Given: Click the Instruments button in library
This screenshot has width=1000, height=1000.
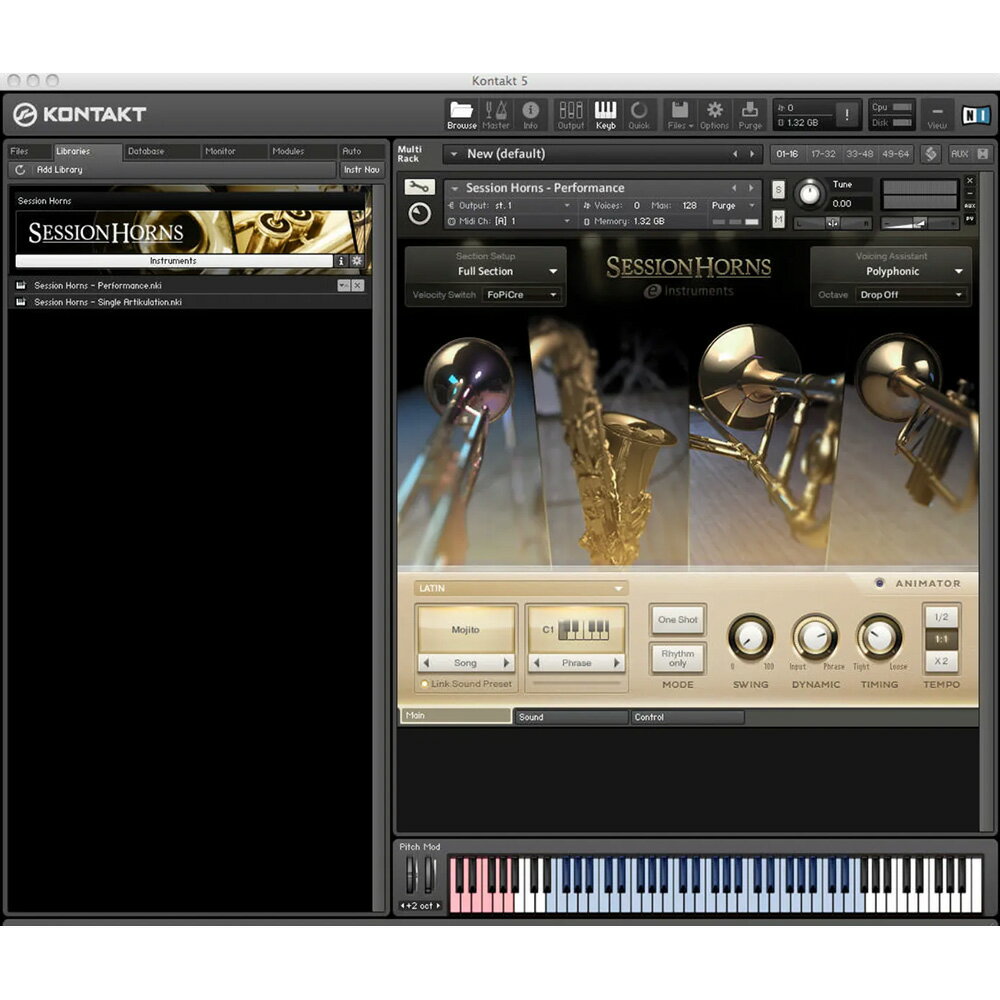Looking at the screenshot, I should (x=173, y=261).
